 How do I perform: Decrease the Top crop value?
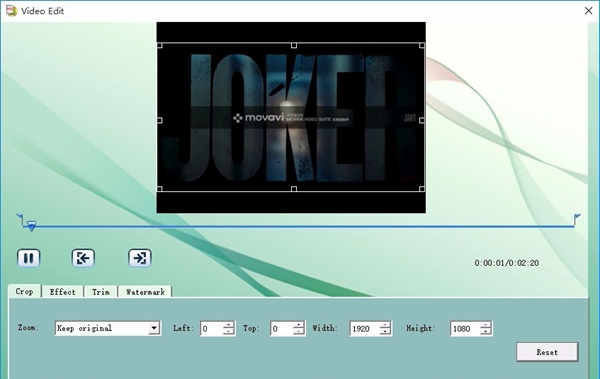[298, 332]
